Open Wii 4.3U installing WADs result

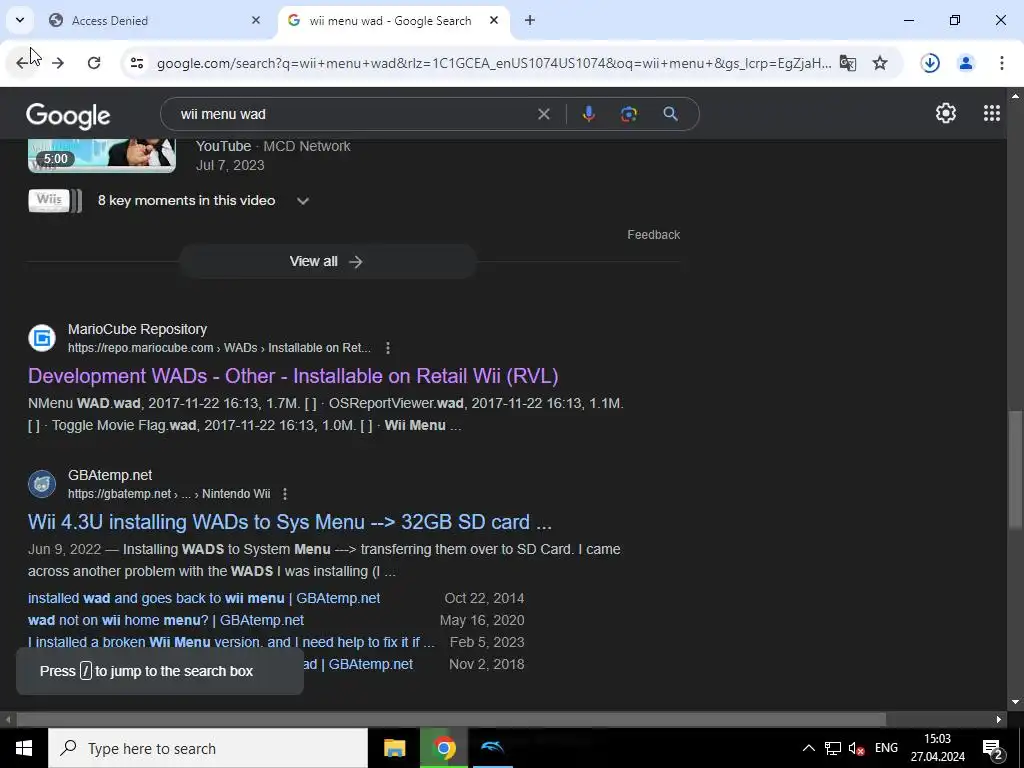coord(290,522)
